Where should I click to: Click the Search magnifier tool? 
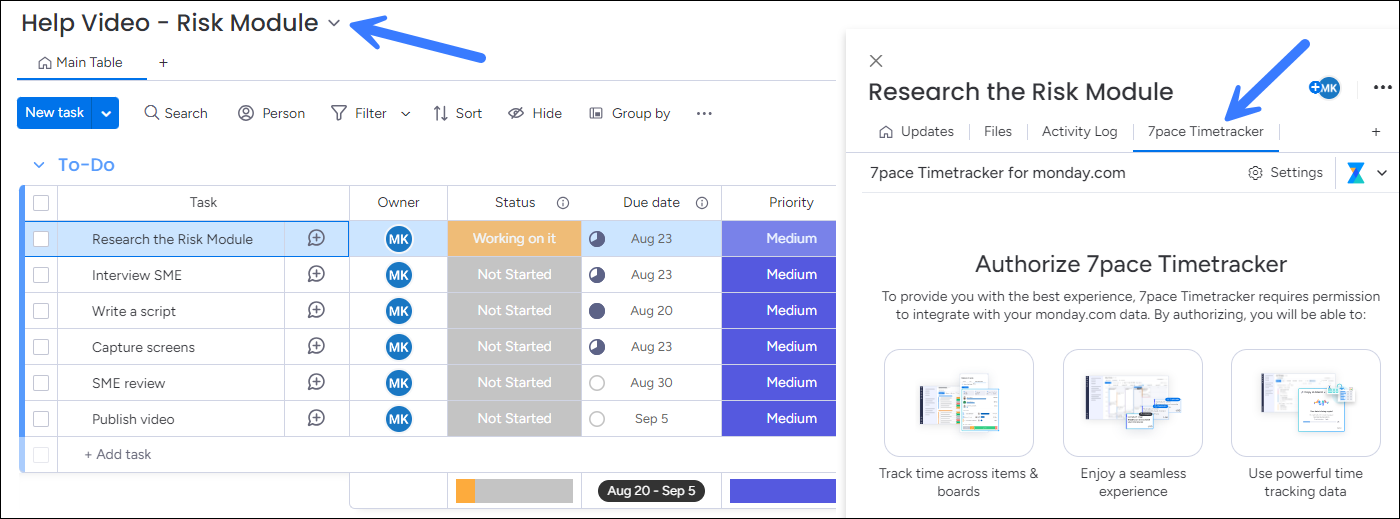pyautogui.click(x=176, y=113)
